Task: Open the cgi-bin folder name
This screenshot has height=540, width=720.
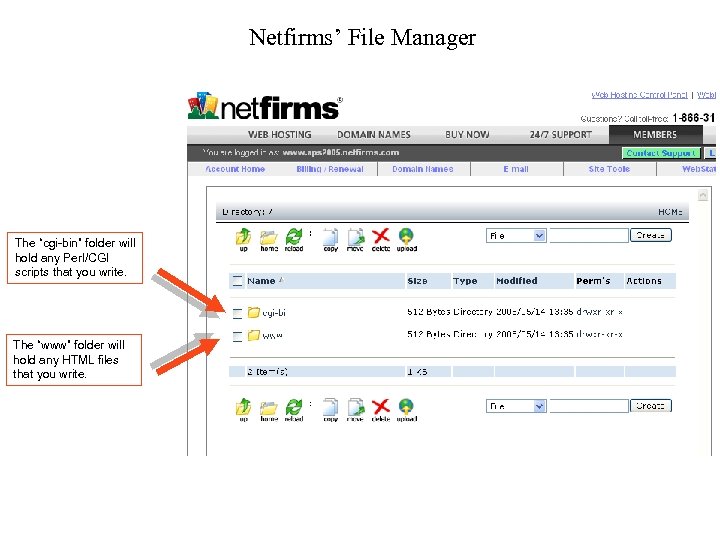Action: click(274, 313)
